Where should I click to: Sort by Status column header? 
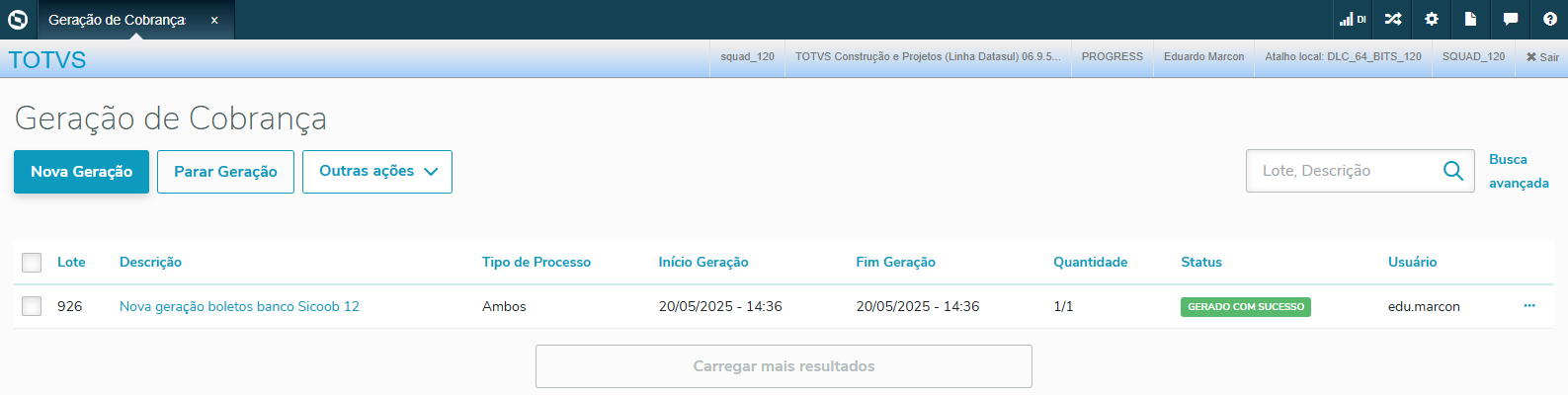pyautogui.click(x=1201, y=262)
